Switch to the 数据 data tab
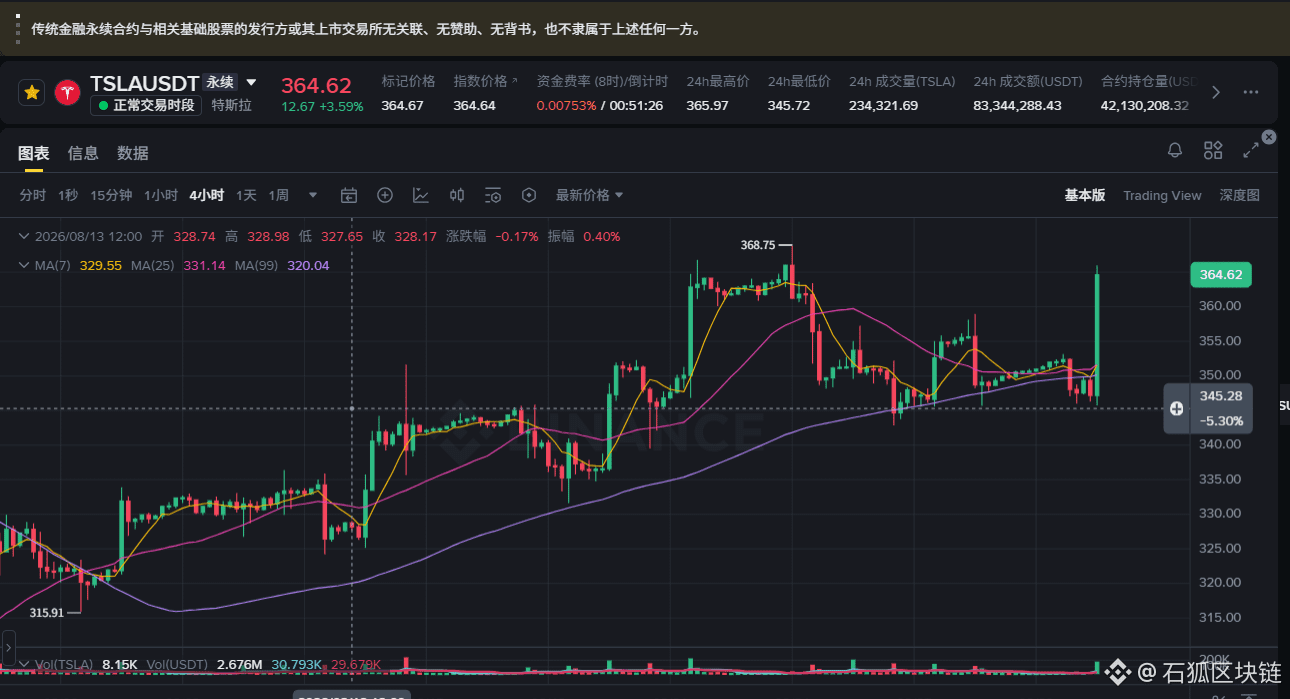Image resolution: width=1290 pixels, height=699 pixels. coord(133,153)
